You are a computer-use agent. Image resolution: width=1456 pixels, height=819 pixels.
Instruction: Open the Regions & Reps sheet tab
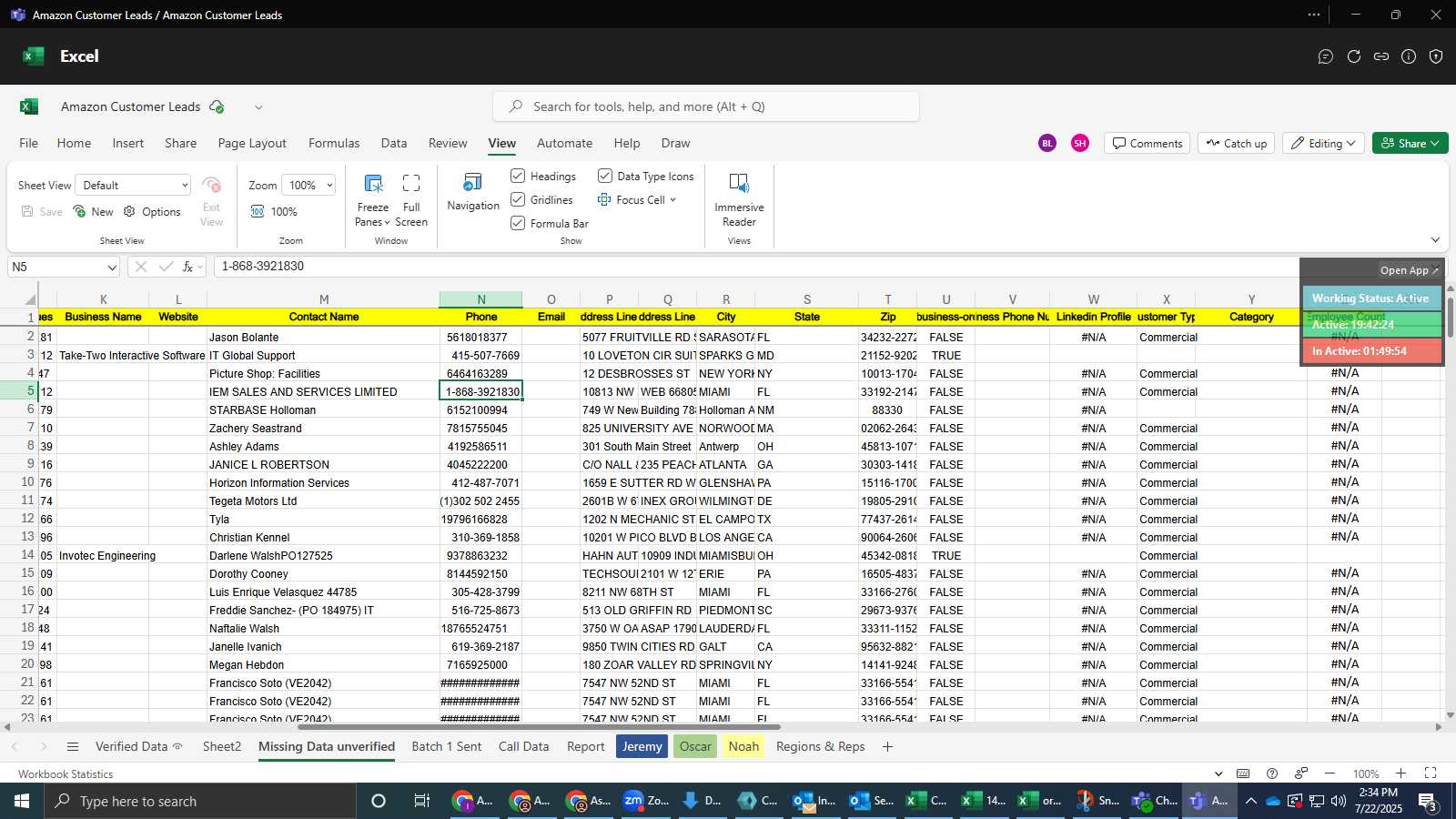[821, 746]
